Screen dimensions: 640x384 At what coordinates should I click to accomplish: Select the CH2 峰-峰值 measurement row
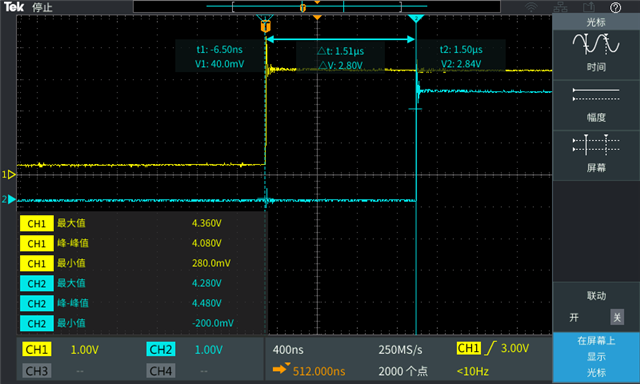click(141, 303)
